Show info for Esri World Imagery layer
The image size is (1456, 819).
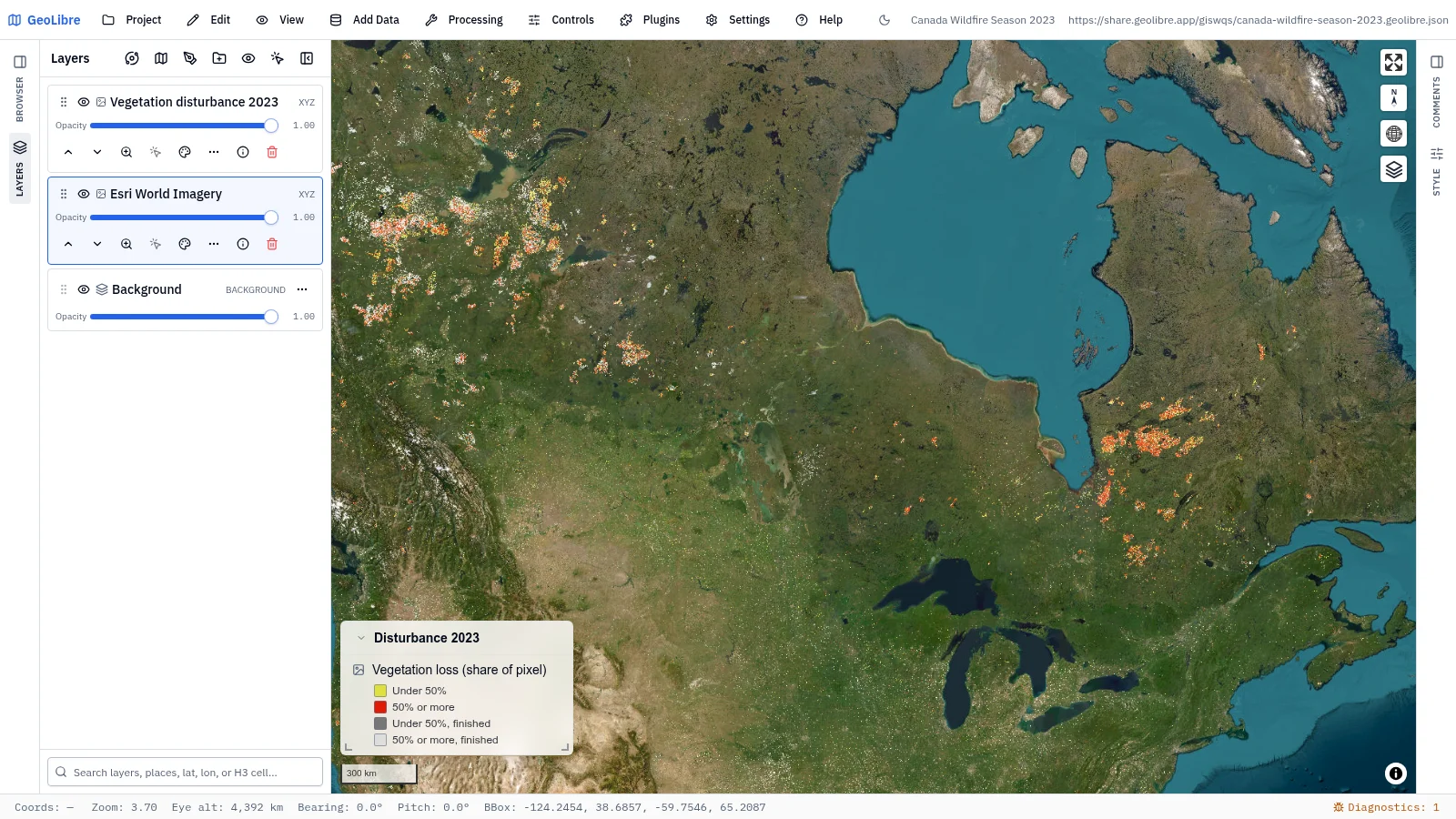point(243,244)
